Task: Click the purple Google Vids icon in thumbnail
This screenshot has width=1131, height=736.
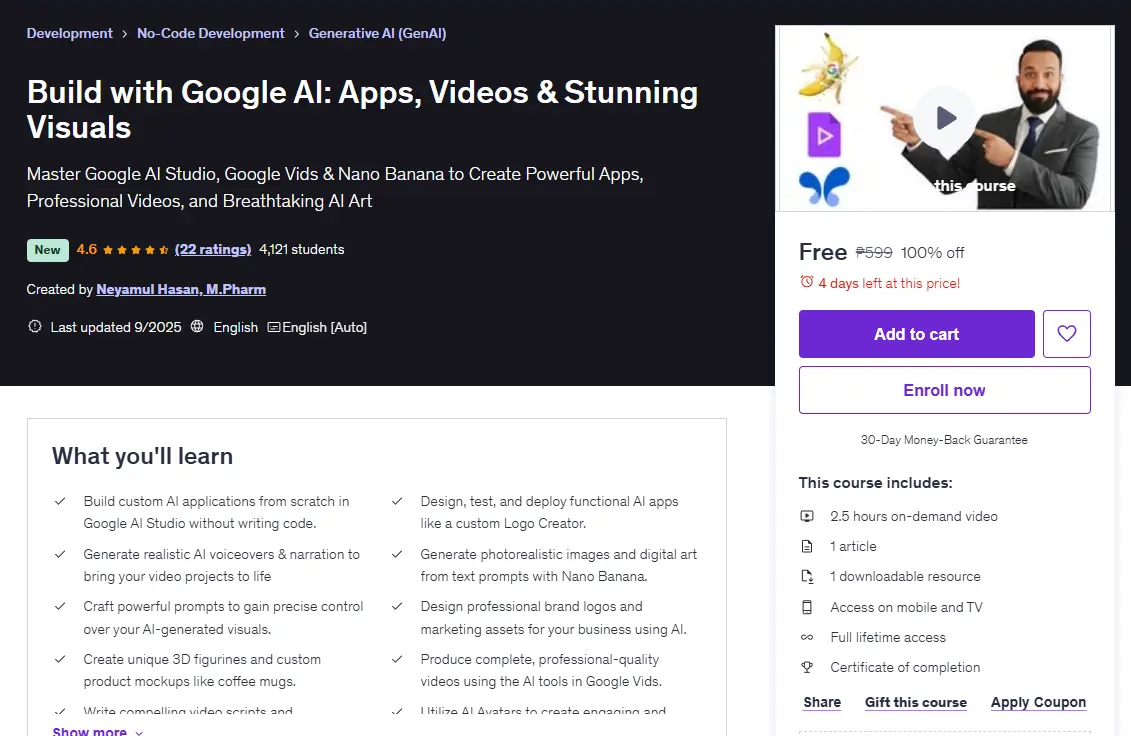Action: click(824, 135)
